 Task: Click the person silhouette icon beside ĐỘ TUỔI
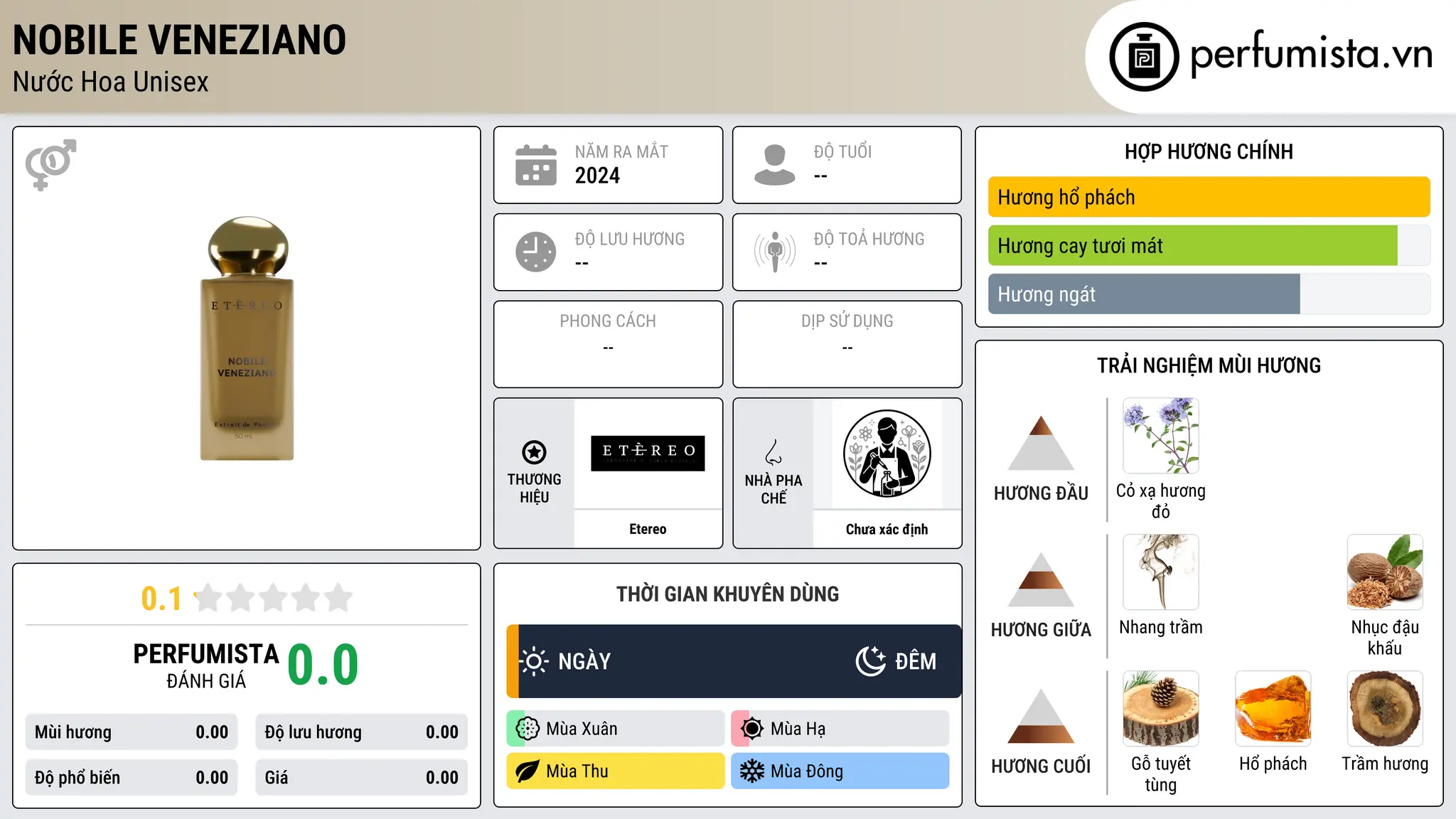(774, 165)
